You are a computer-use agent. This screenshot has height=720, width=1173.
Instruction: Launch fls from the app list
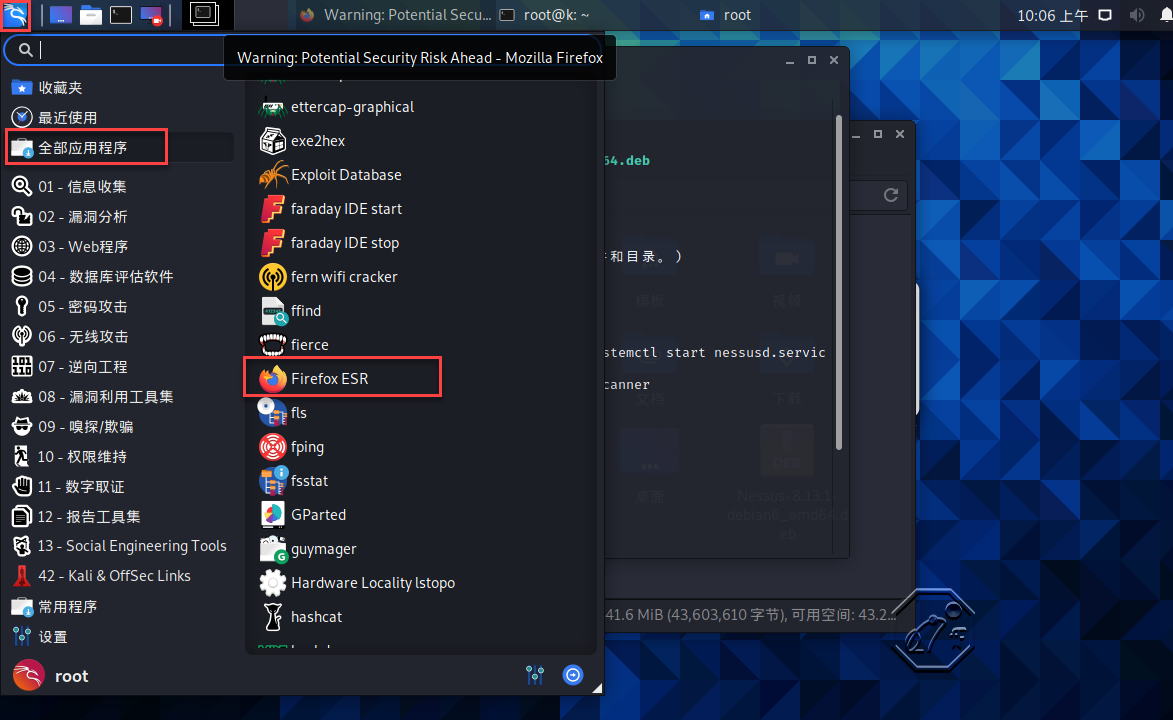[x=421, y=412]
